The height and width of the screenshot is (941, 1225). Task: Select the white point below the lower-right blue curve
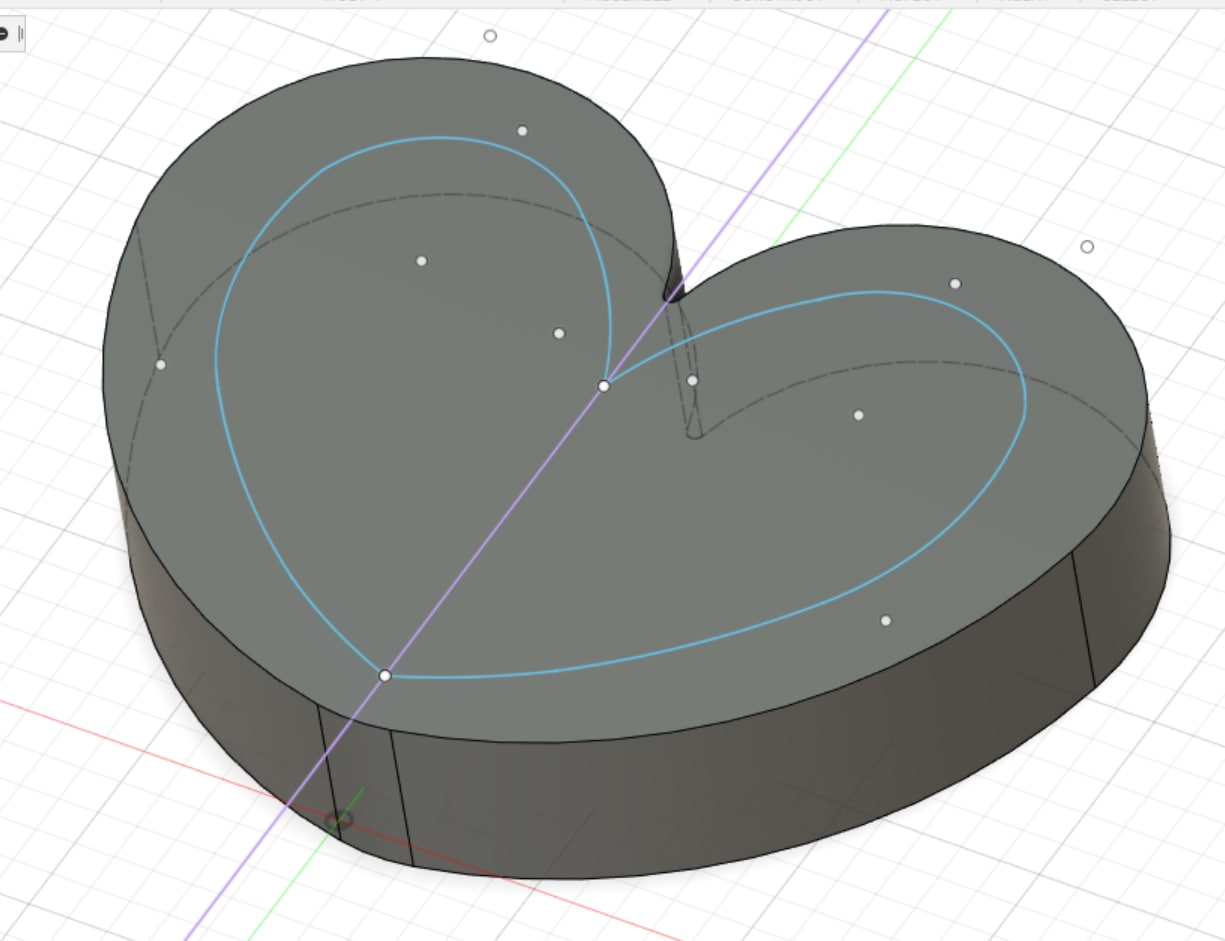(886, 621)
